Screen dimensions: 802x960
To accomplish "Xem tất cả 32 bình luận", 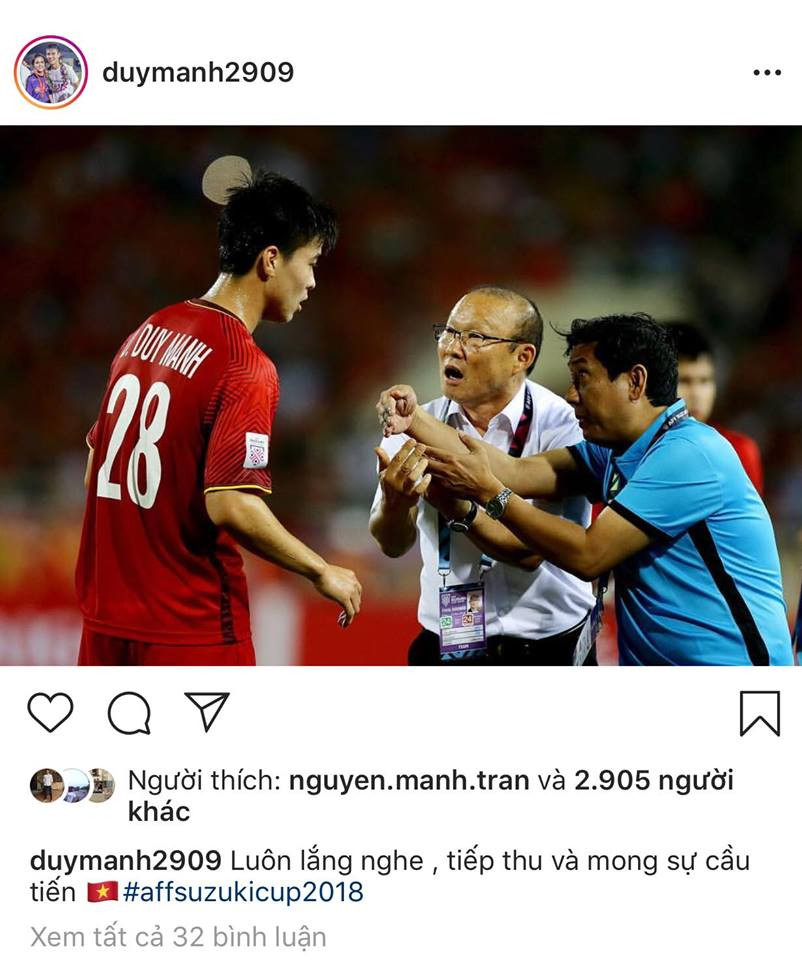I will tap(178, 937).
